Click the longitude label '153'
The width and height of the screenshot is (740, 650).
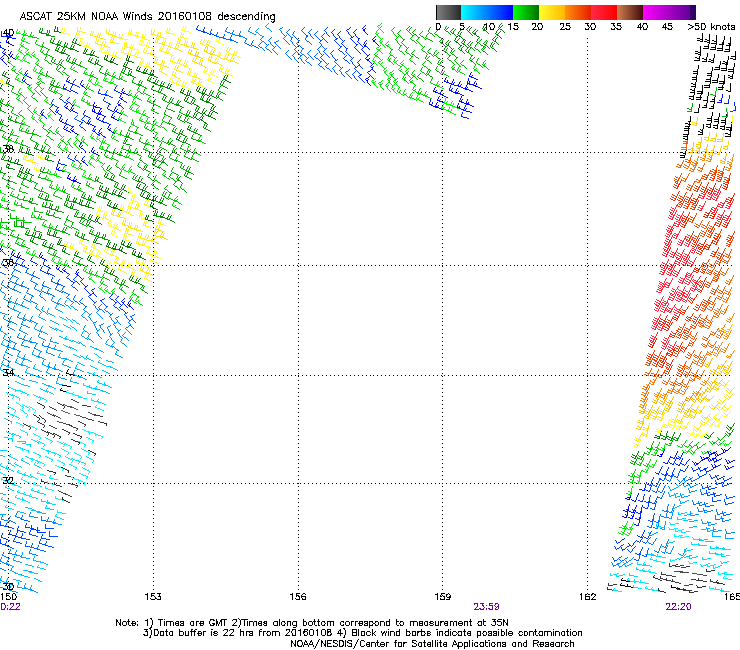tap(153, 597)
